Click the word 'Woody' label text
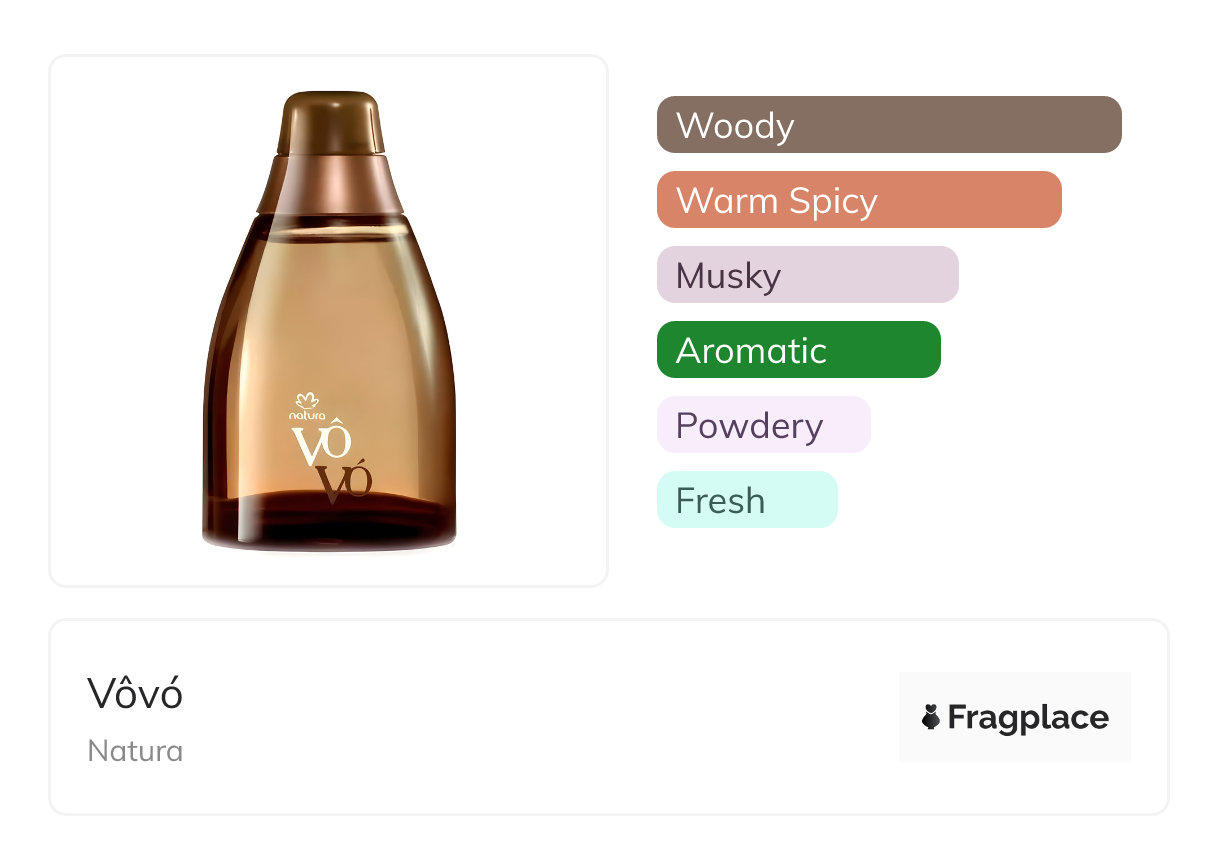1218x864 pixels. 735,126
